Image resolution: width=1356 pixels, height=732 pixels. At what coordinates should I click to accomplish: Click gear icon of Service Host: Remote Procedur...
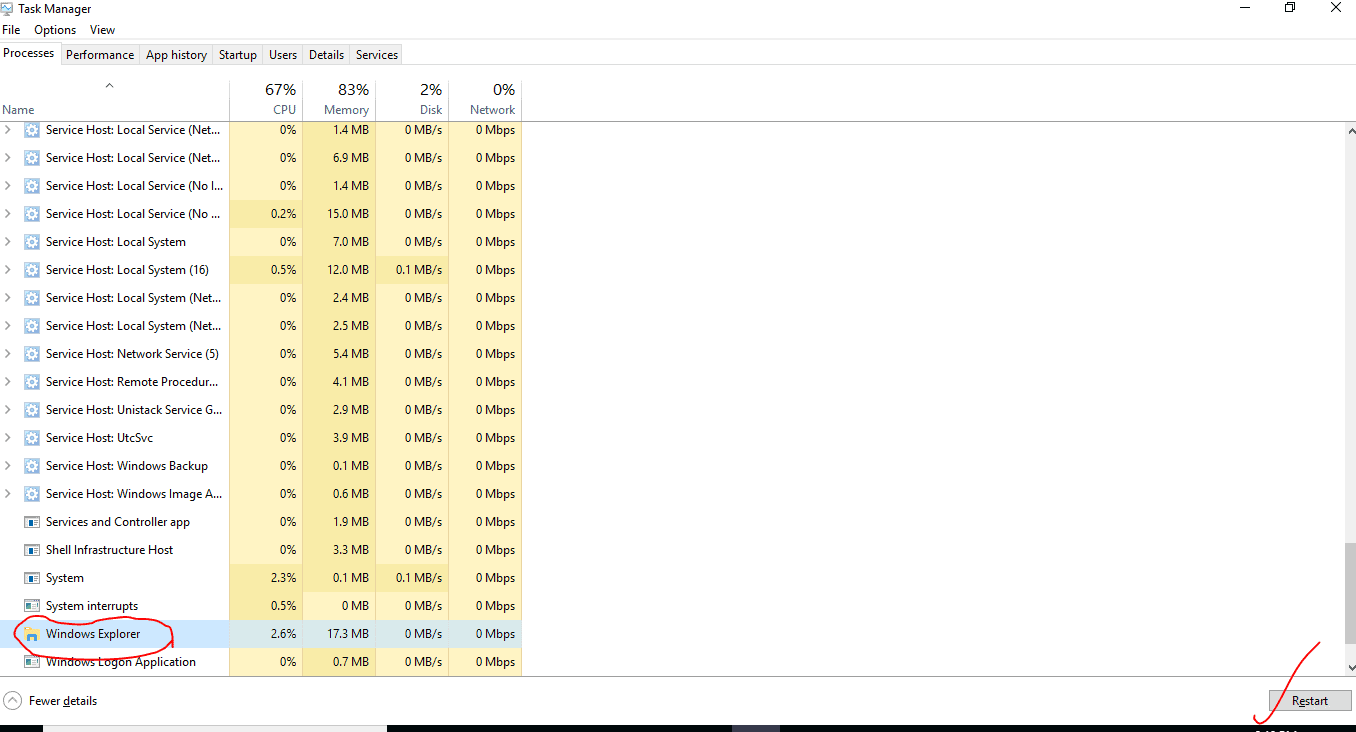31,382
